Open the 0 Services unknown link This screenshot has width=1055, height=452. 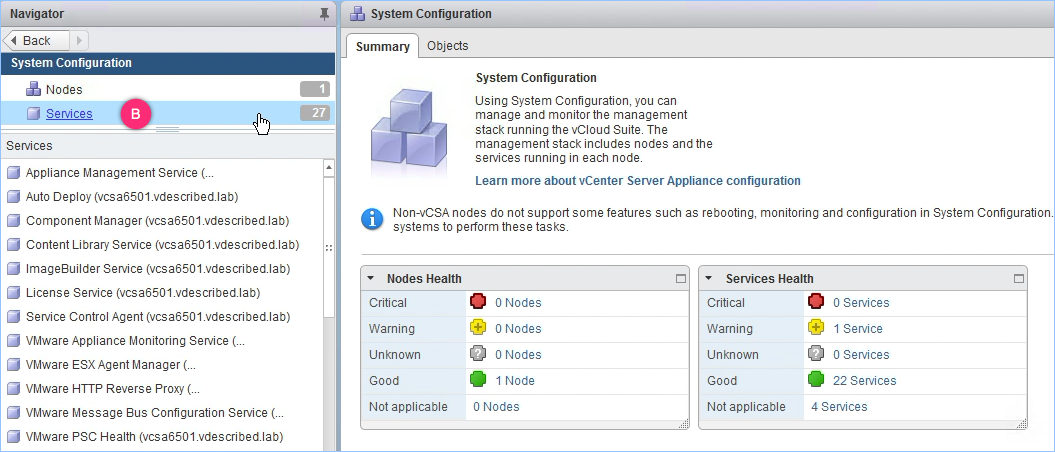click(x=861, y=354)
